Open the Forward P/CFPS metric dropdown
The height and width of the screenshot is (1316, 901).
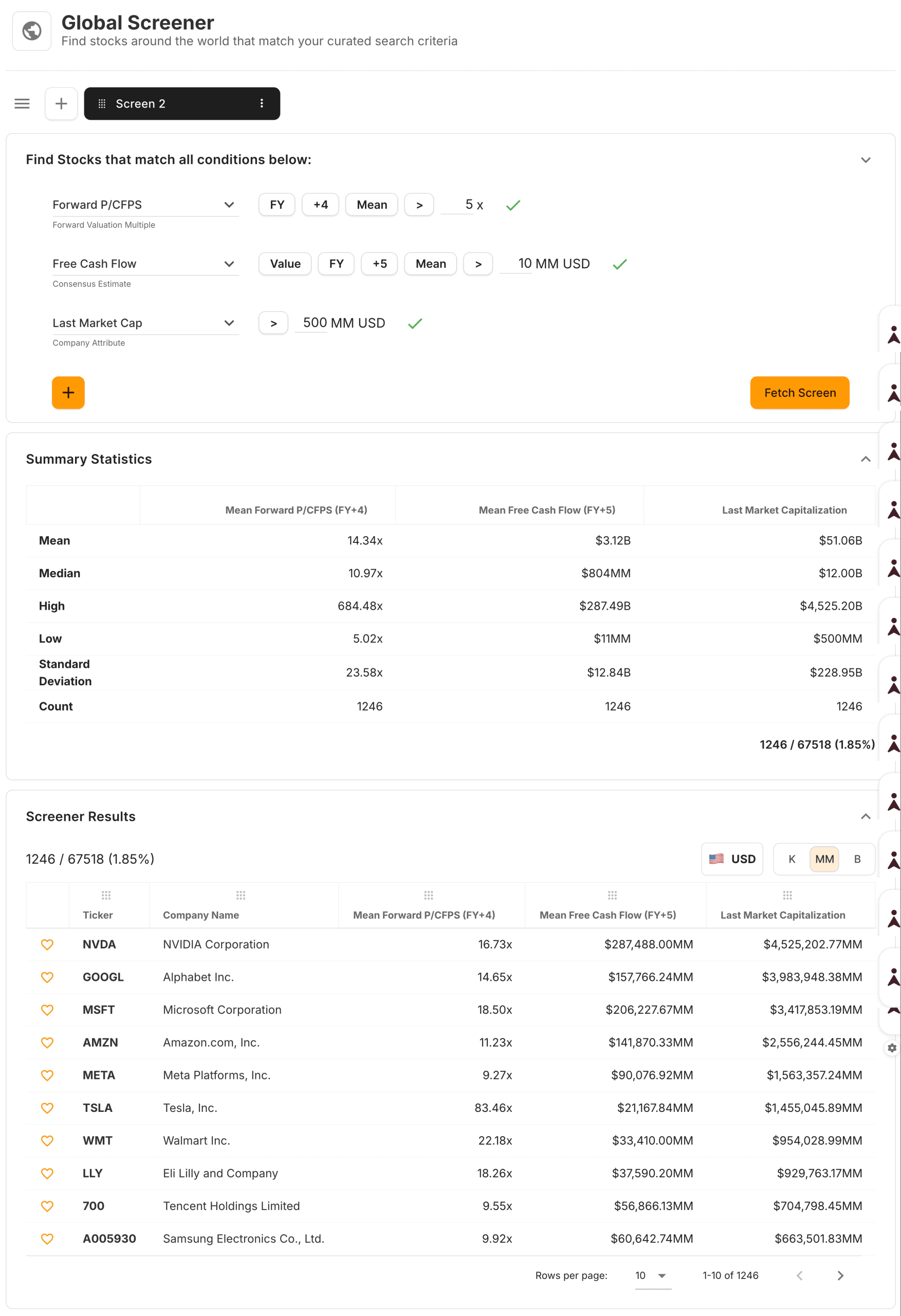(x=145, y=205)
